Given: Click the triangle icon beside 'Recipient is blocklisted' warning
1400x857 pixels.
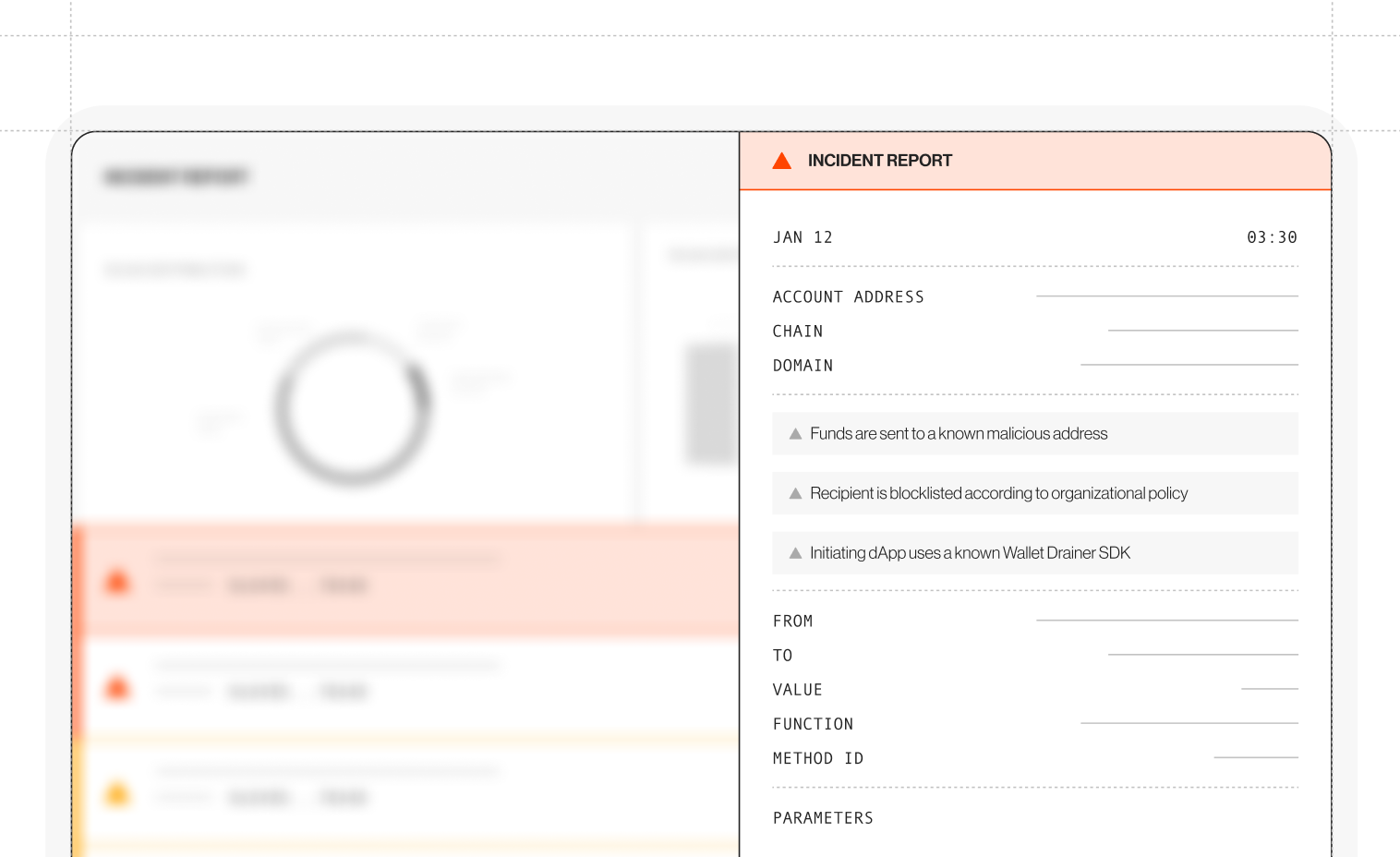Looking at the screenshot, I should [795, 494].
